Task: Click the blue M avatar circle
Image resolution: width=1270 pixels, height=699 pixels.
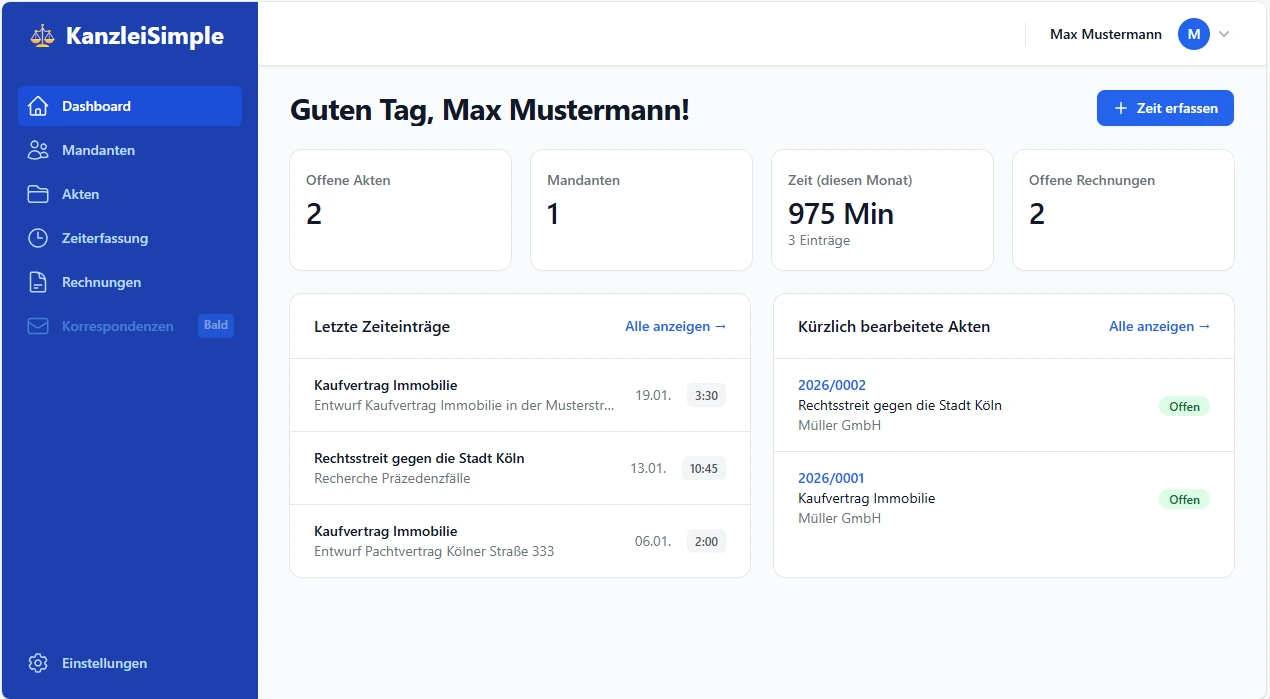Action: [1193, 33]
